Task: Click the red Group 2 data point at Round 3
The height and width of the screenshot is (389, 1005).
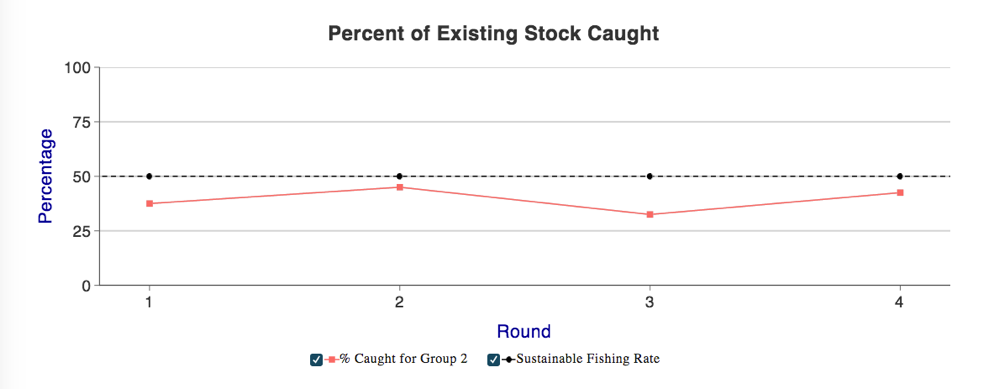Action: (x=650, y=214)
